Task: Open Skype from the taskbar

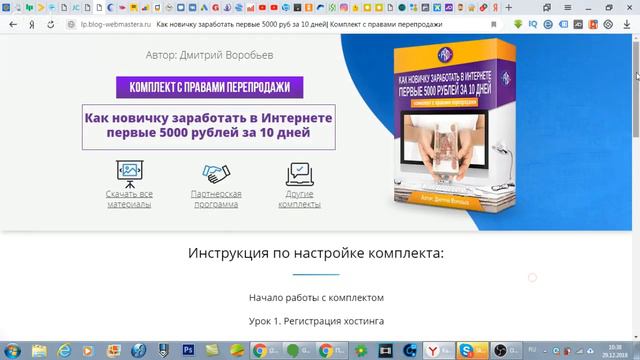Action: point(472,351)
